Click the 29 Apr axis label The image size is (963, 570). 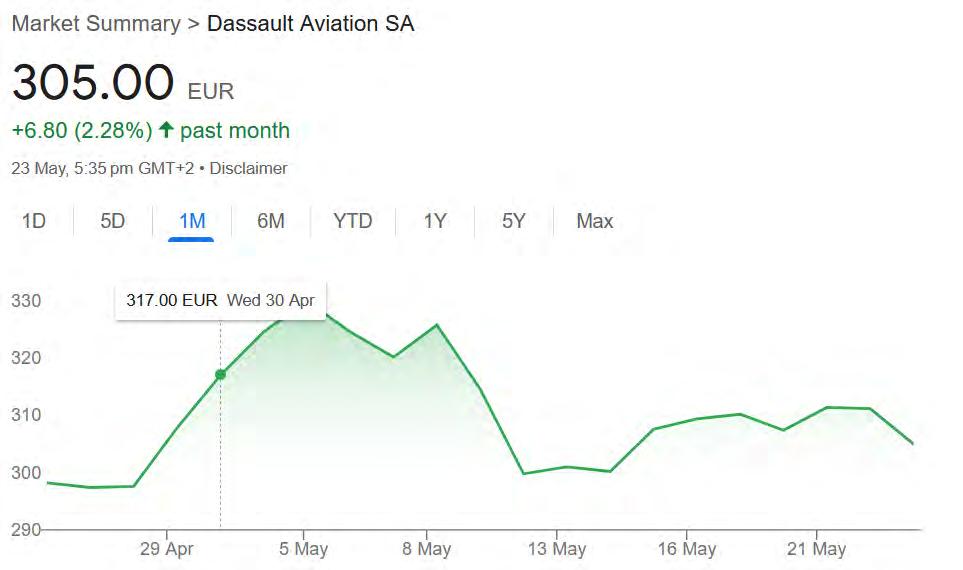coord(166,549)
